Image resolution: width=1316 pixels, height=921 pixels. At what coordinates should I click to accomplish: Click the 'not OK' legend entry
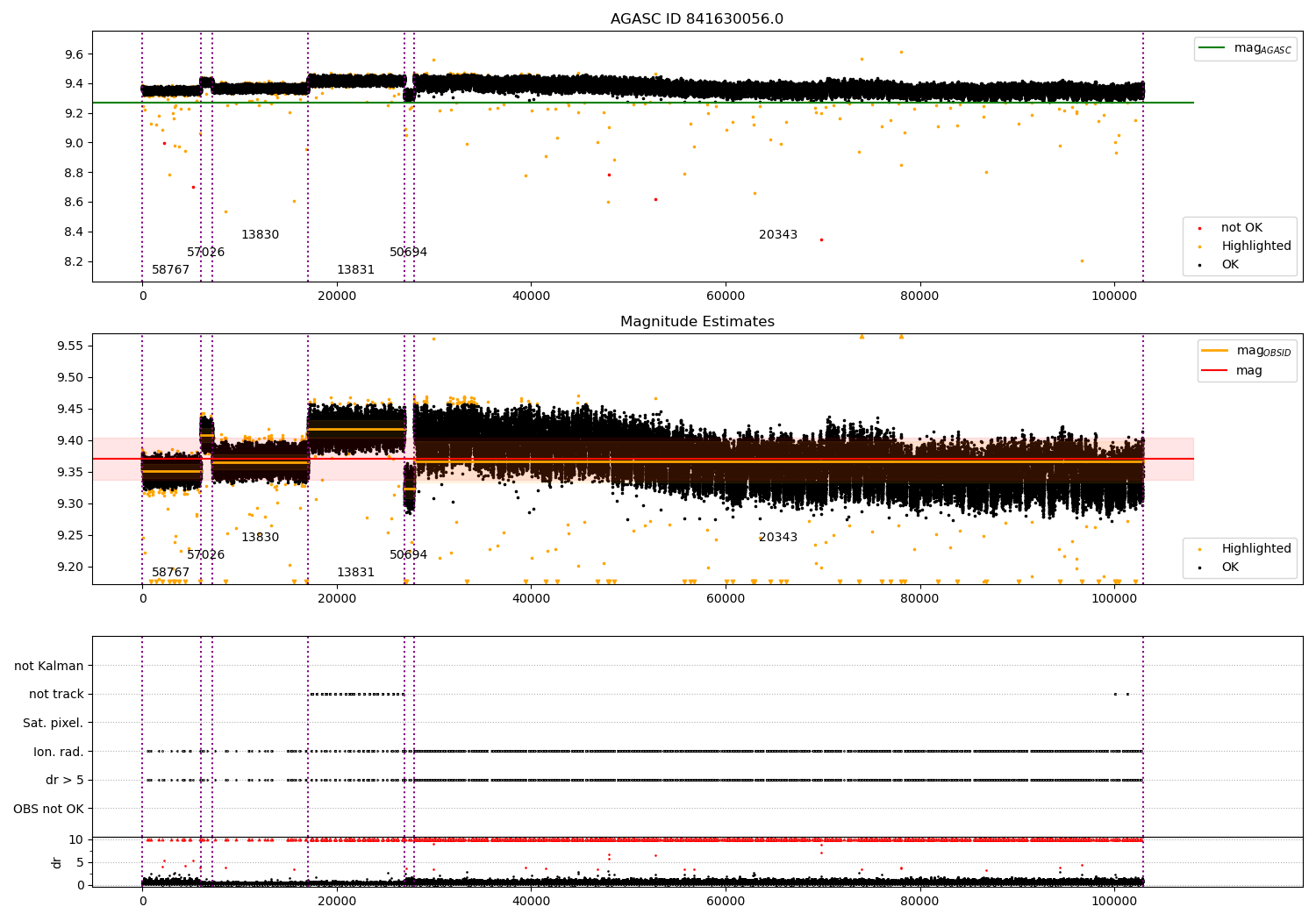tap(1241, 228)
